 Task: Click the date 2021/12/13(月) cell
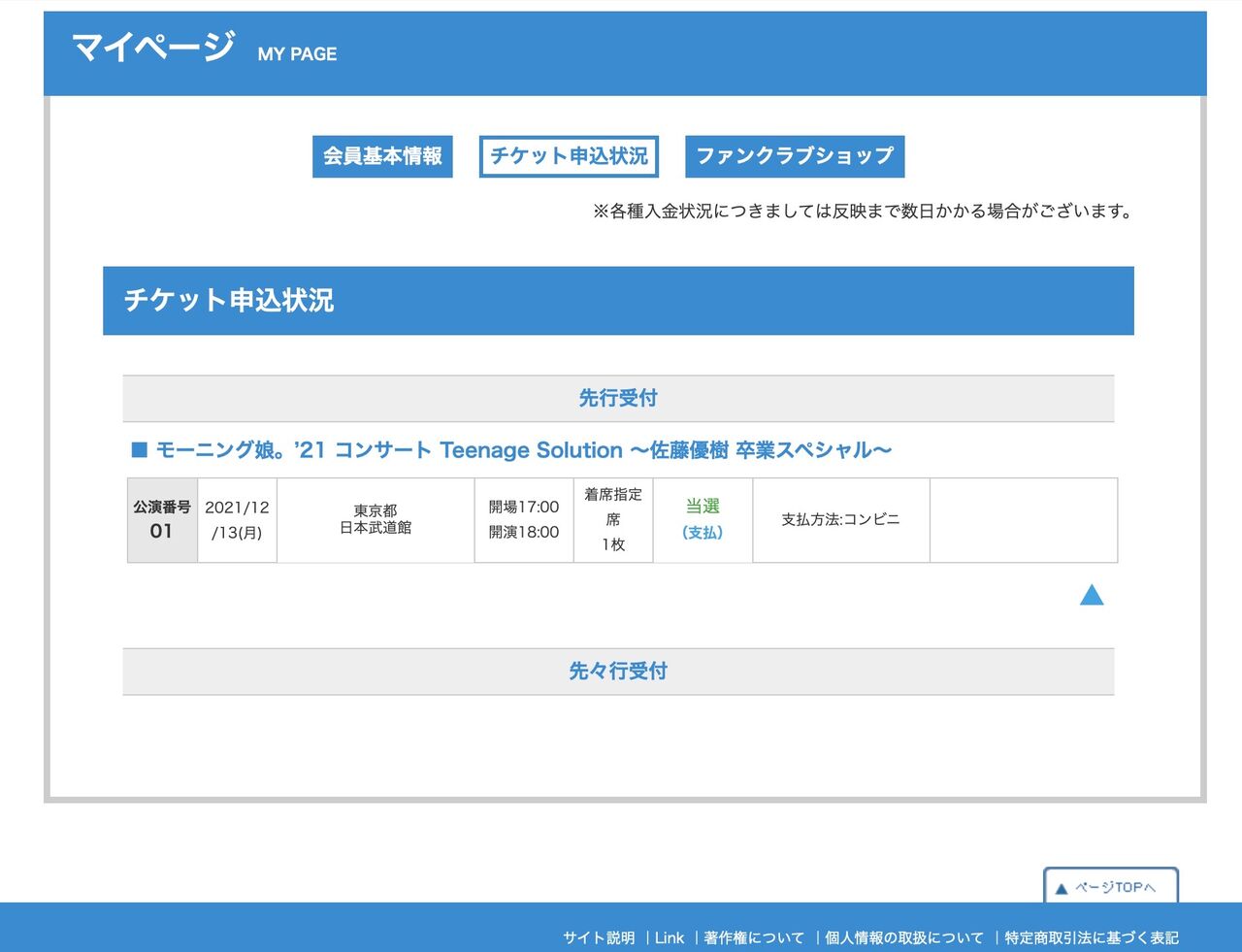[x=238, y=520]
